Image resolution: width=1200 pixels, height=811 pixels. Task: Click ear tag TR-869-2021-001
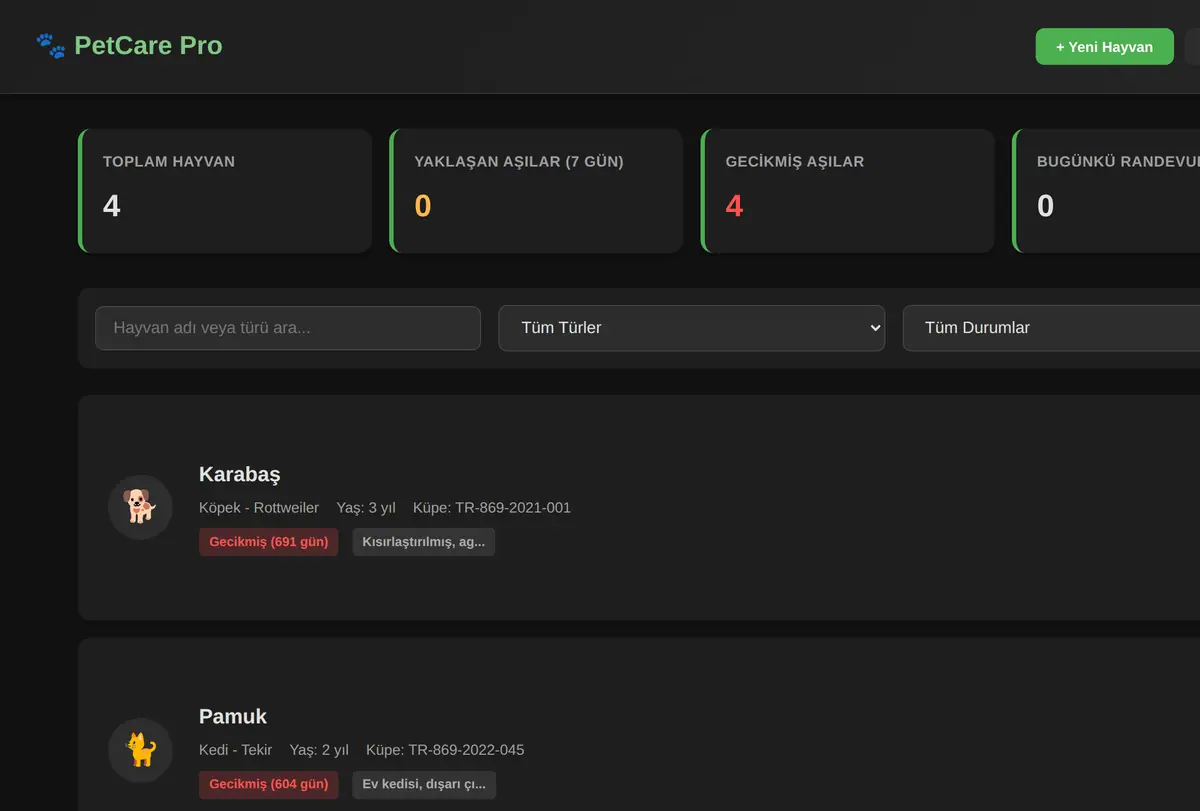(x=492, y=508)
